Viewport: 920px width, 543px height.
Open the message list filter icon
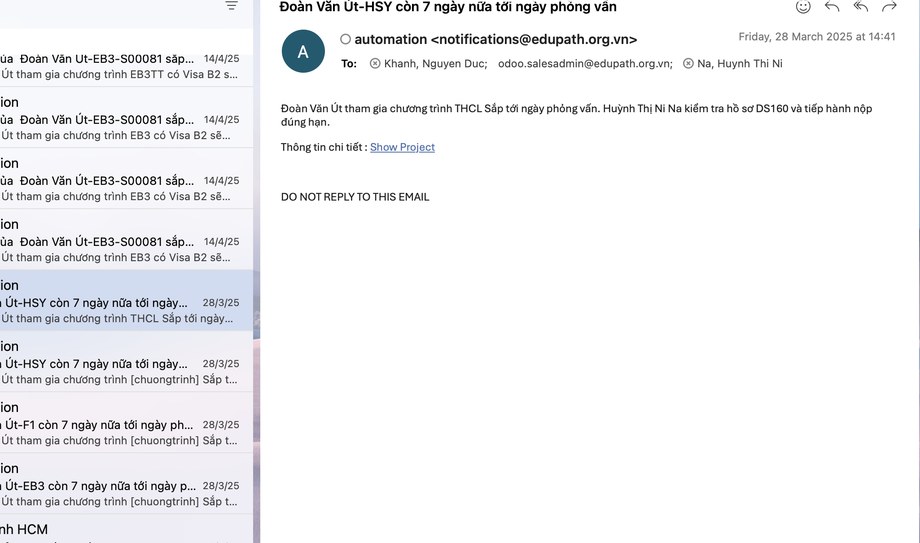click(232, 5)
